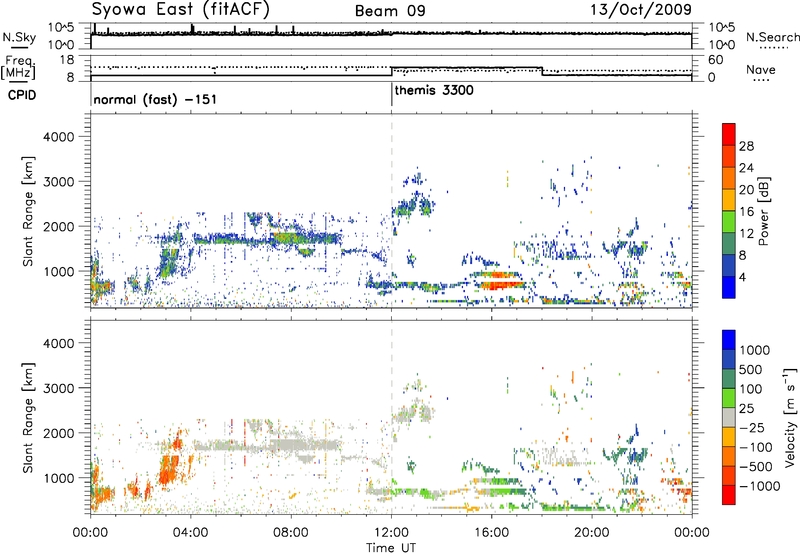Select the "themis 3300" CPID entry

434,91
